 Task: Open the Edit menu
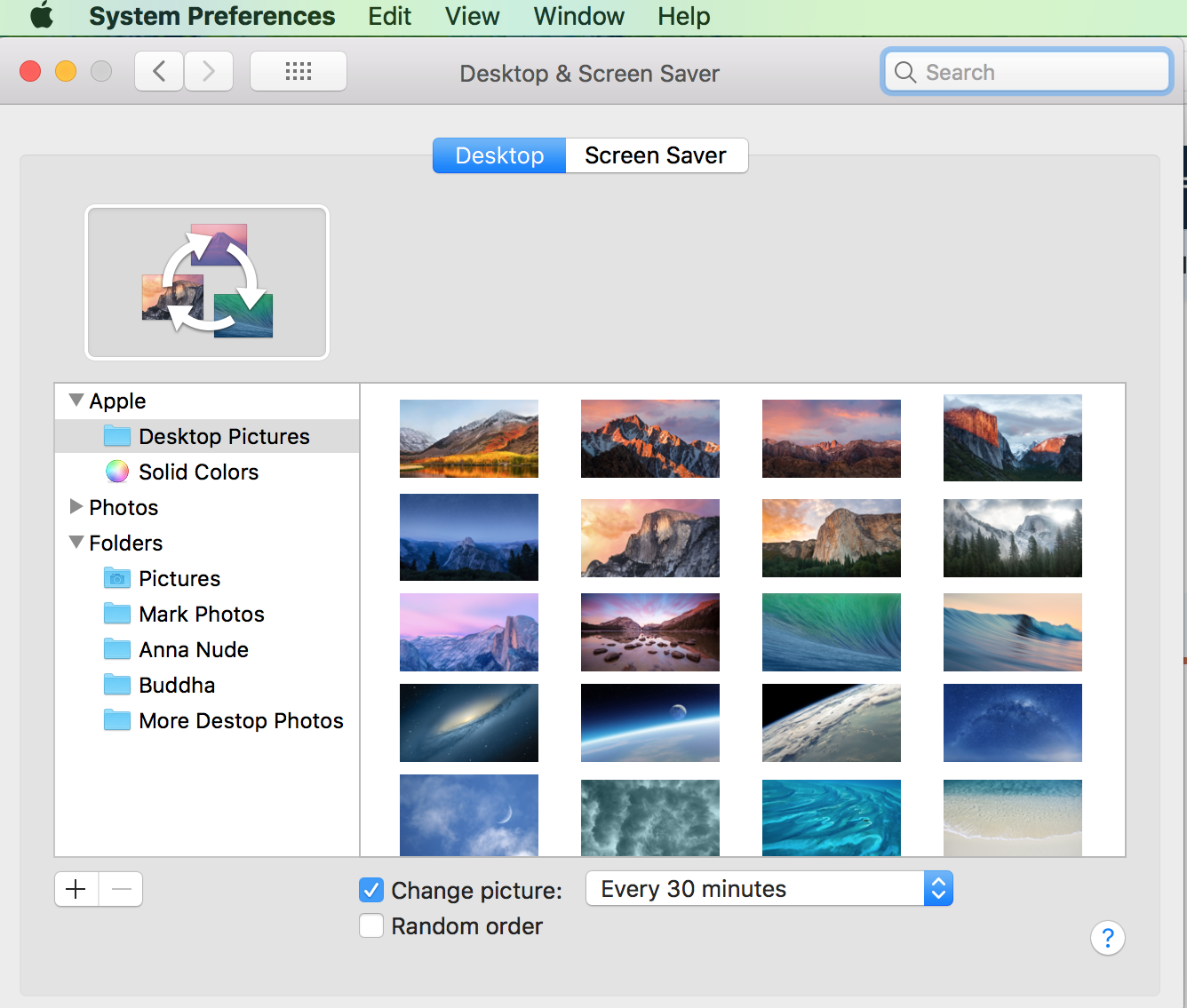[389, 16]
